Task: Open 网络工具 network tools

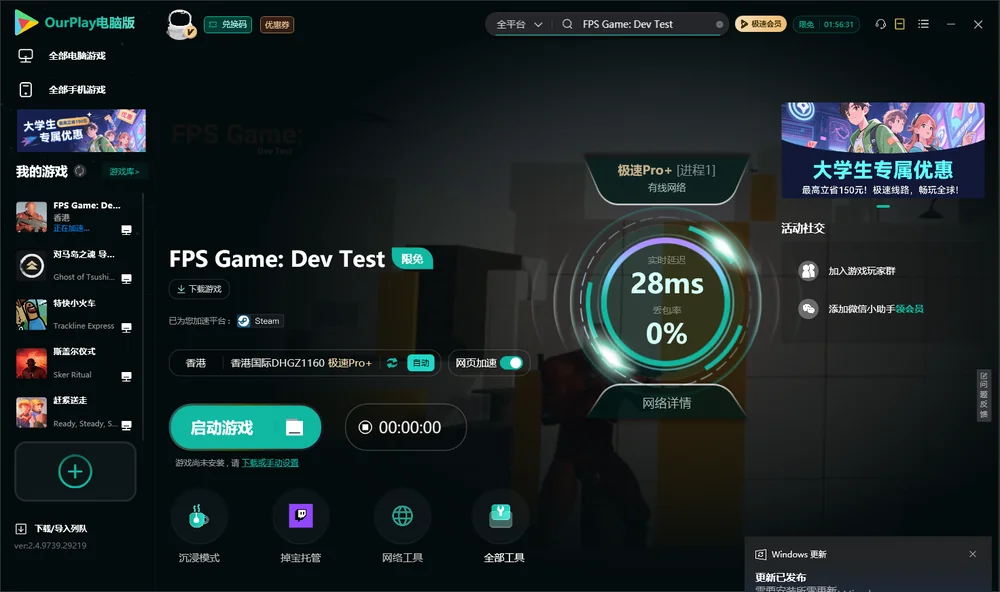Action: (402, 527)
